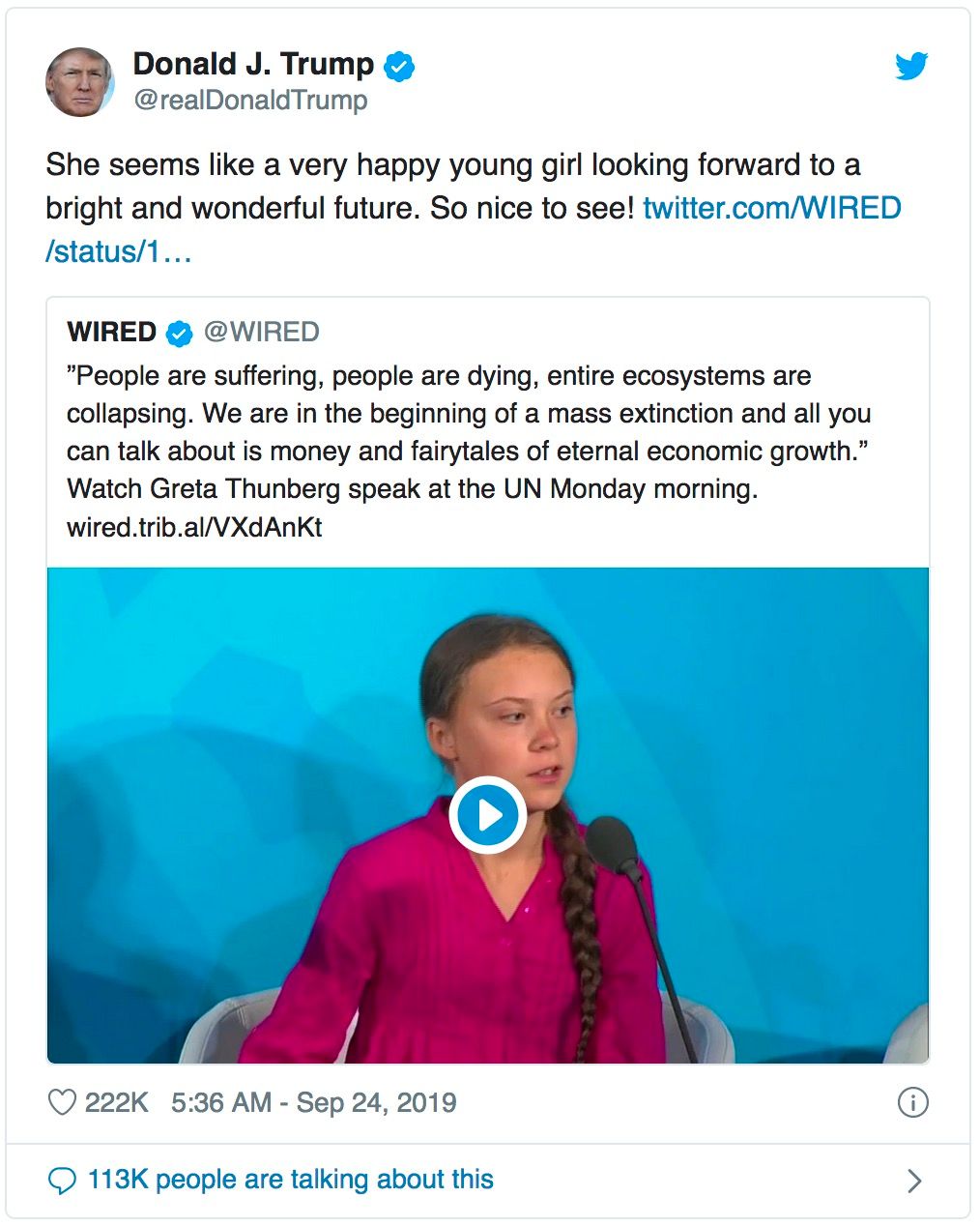
Task: Click the verified badge next to WIRED
Action: pyautogui.click(x=179, y=333)
